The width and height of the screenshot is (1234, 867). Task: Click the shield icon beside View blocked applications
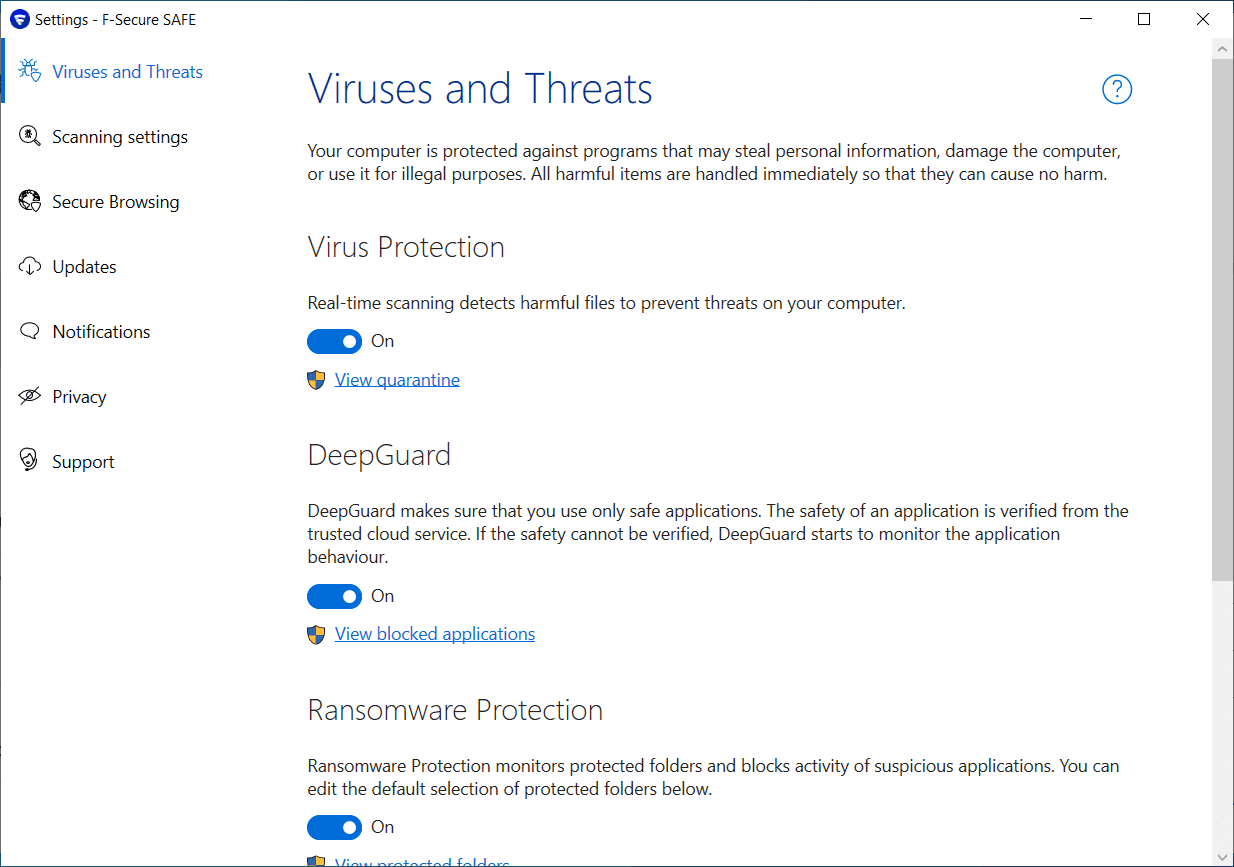(x=316, y=633)
